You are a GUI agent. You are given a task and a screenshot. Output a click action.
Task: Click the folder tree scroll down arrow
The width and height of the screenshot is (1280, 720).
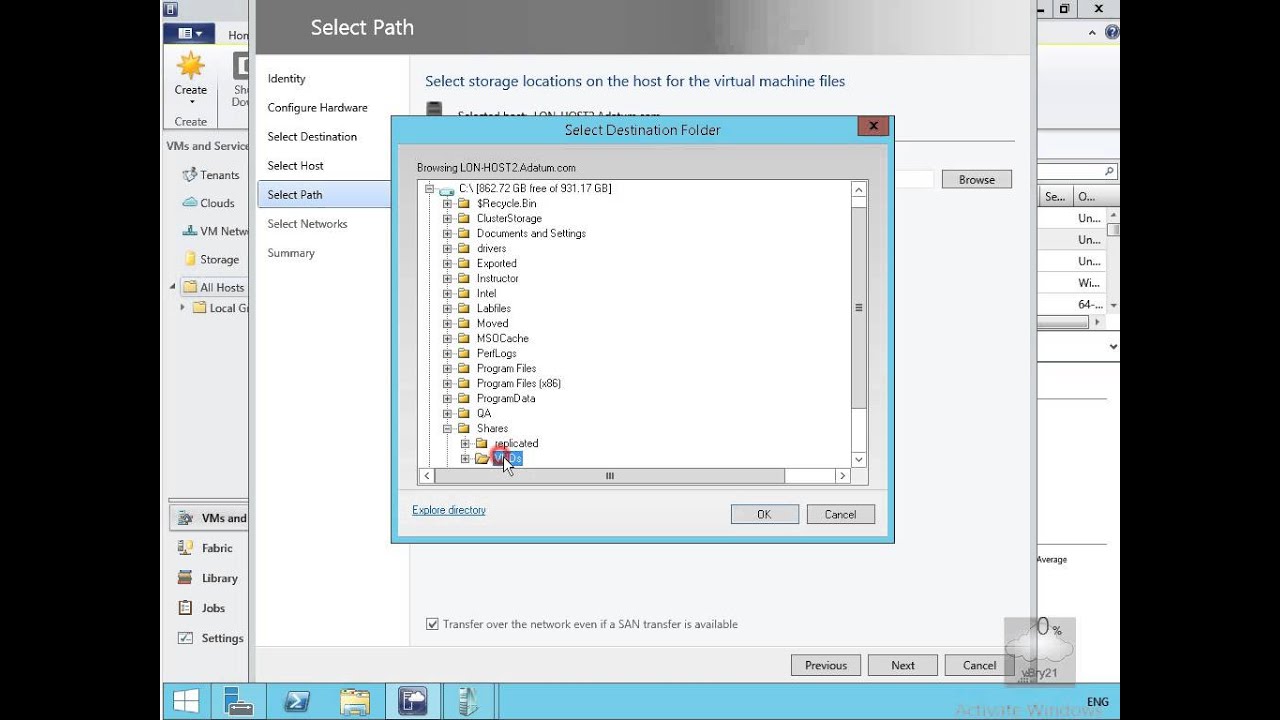859,459
